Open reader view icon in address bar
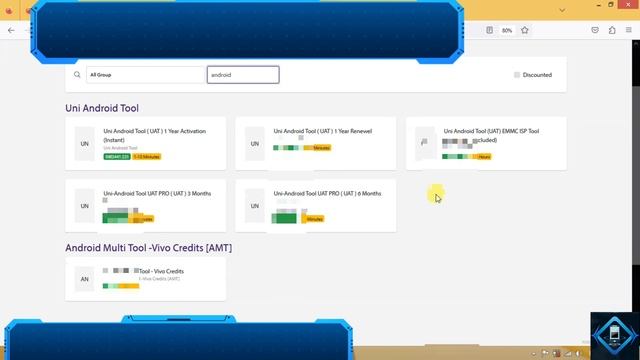The image size is (640, 360). (489, 30)
